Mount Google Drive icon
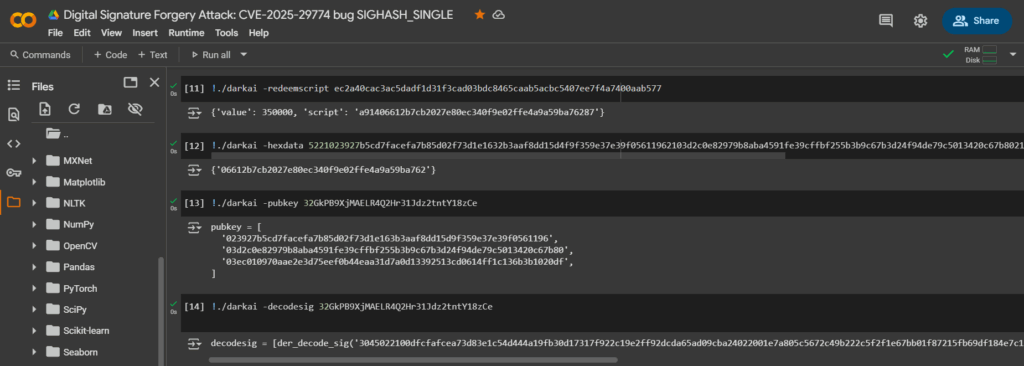Viewport: 1024px width, 366px height. coord(104,109)
